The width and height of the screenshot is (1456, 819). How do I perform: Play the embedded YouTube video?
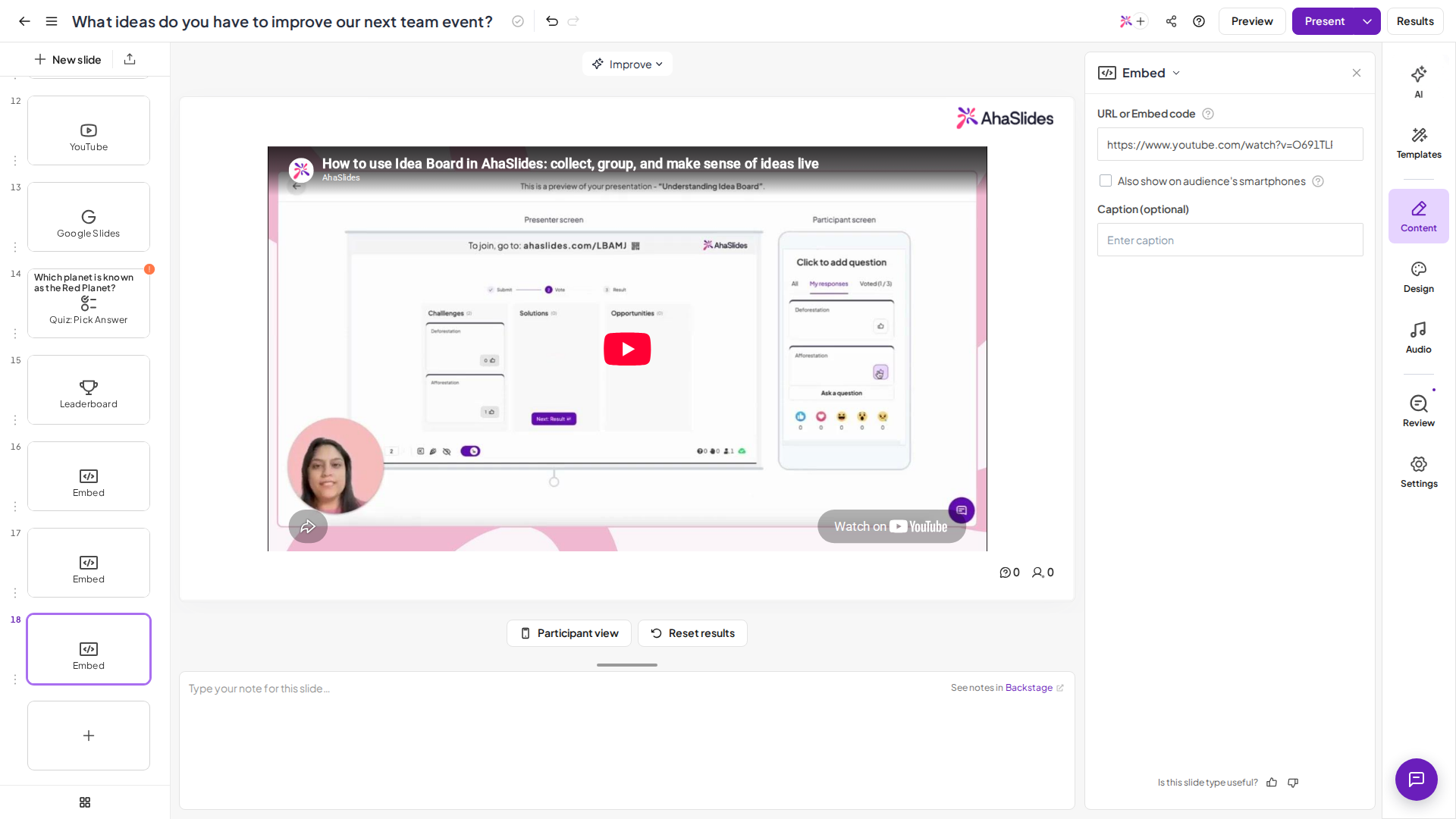[627, 349]
